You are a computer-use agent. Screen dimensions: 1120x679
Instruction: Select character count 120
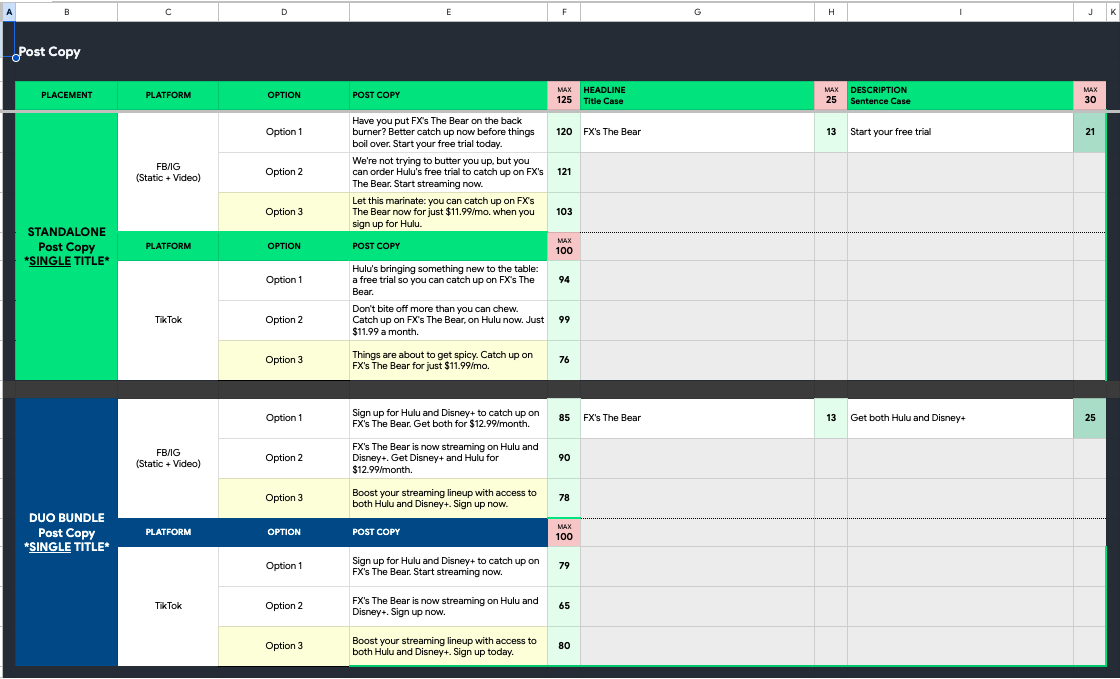coord(564,132)
